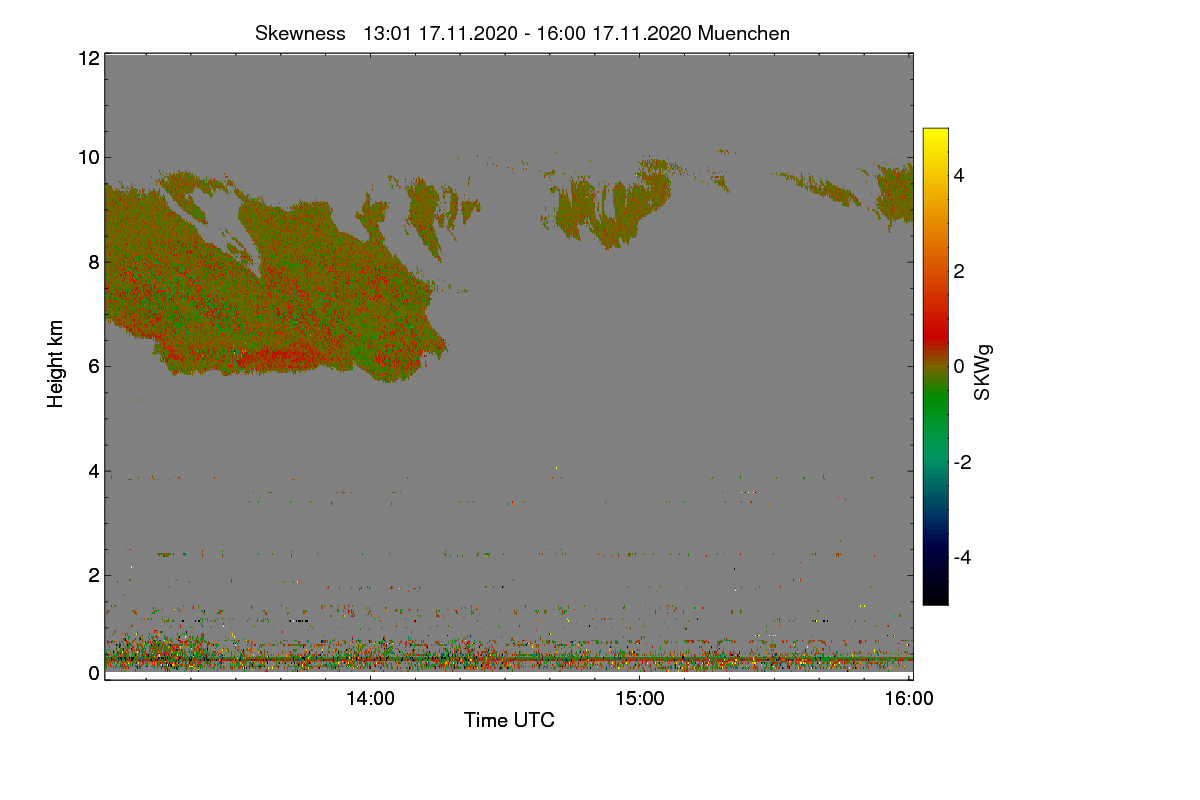Click the 15:00 time axis label
The width and height of the screenshot is (1200, 800).
tap(640, 699)
